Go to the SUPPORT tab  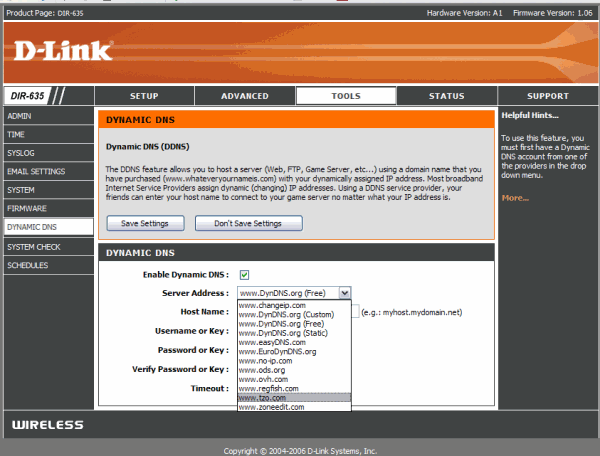(x=548, y=96)
